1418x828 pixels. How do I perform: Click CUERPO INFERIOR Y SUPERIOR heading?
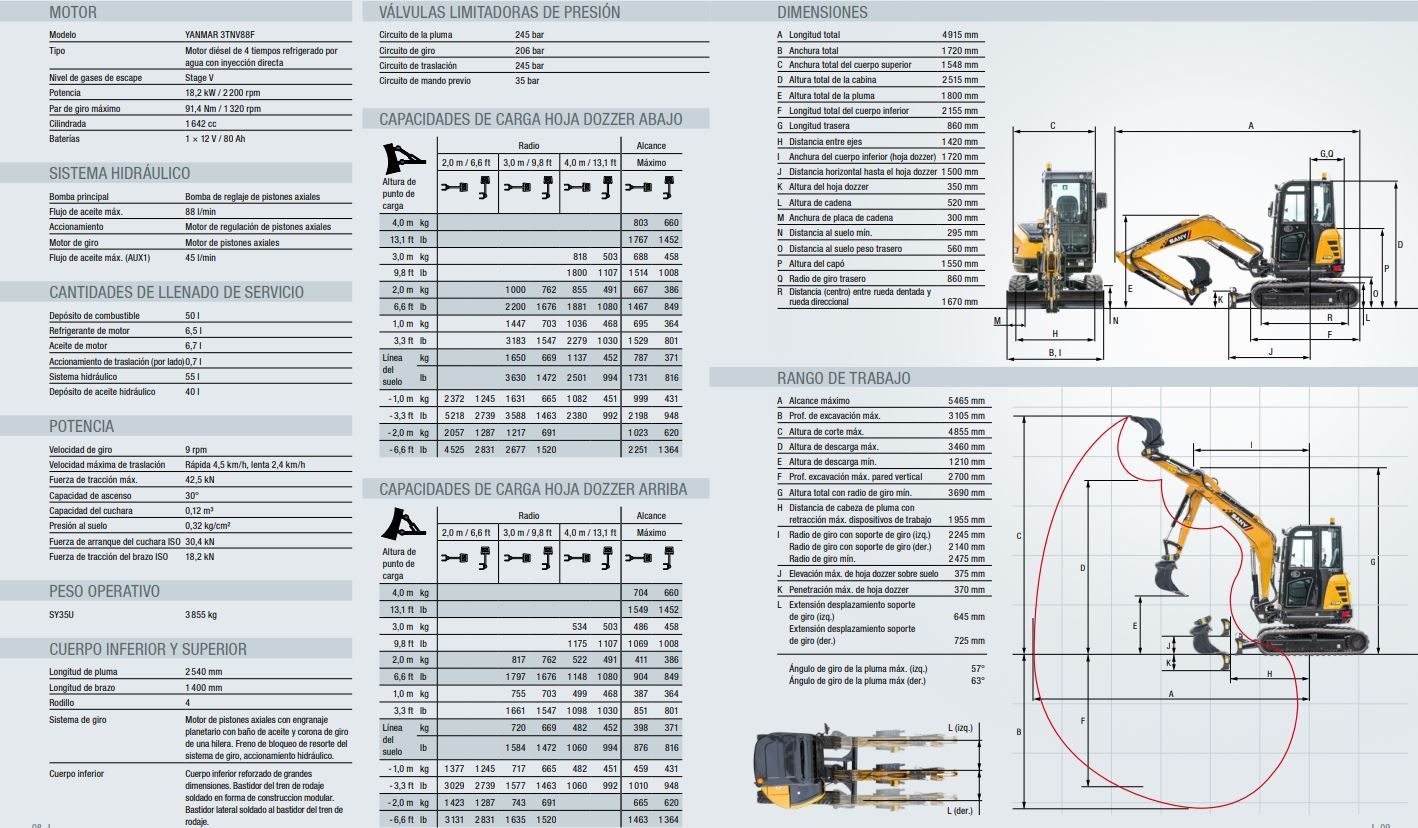click(x=148, y=649)
